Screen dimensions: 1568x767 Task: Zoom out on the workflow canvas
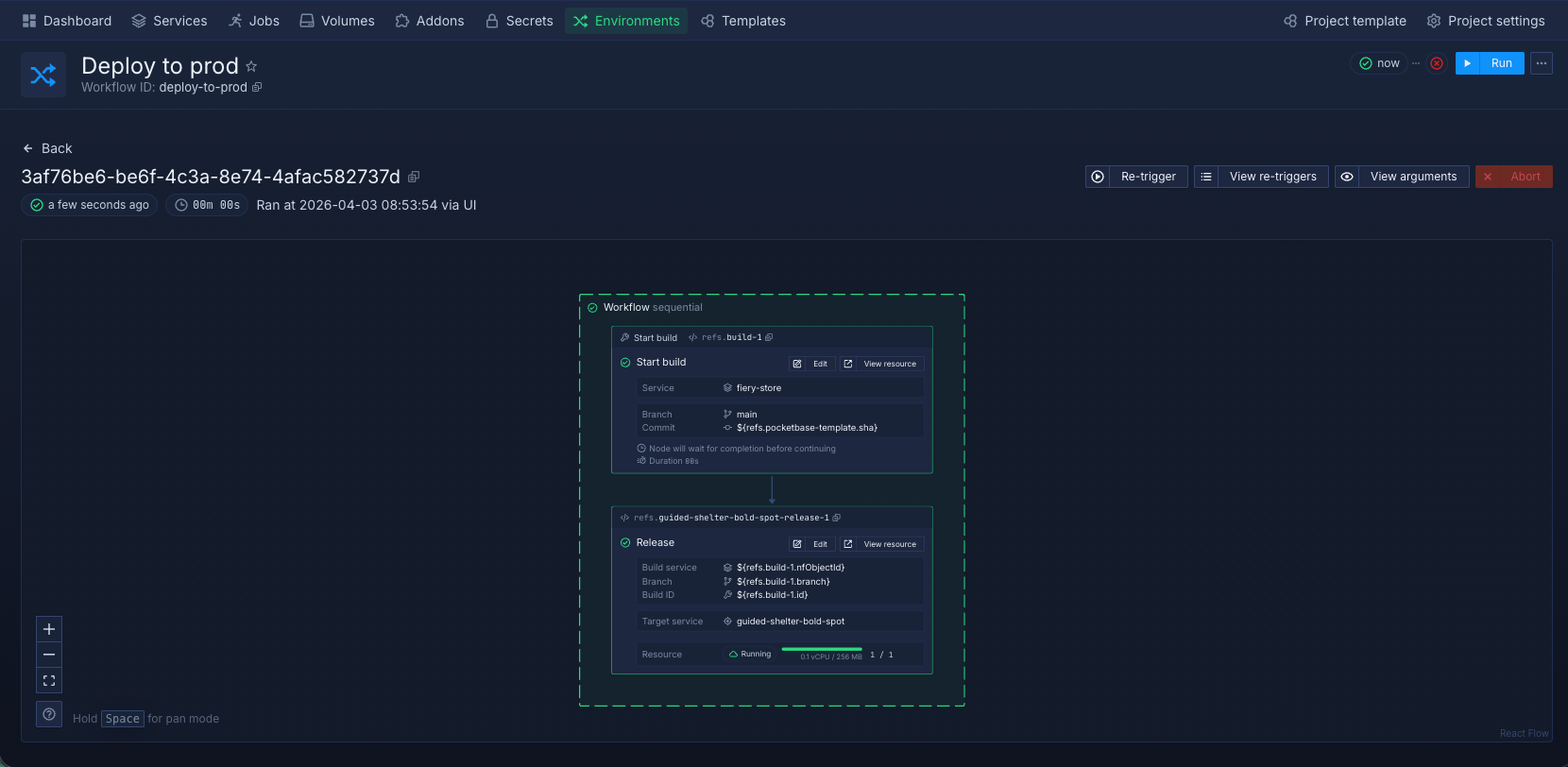49,655
